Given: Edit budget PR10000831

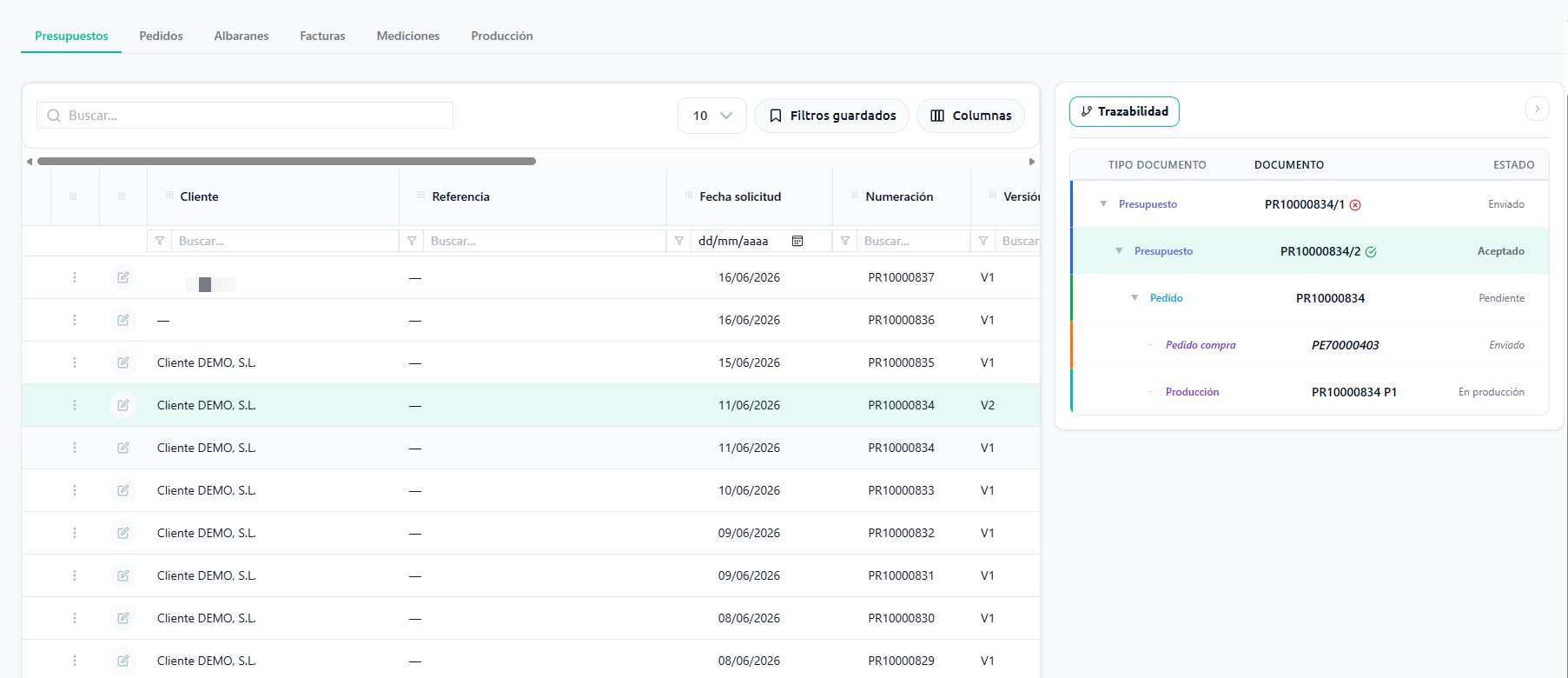Looking at the screenshot, I should pos(123,575).
